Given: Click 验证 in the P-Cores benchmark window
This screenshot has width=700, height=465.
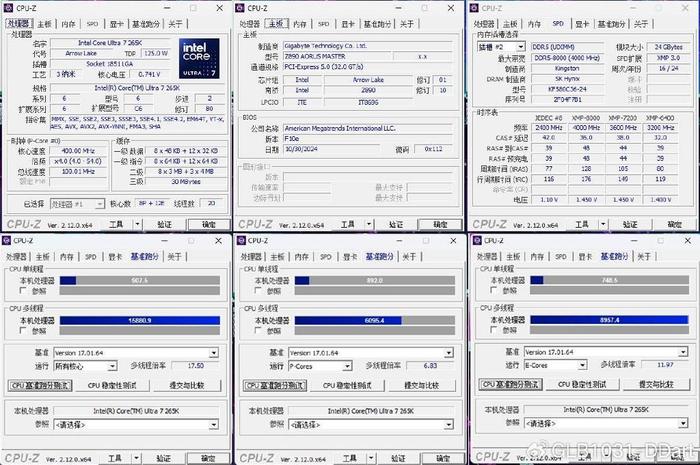Looking at the screenshot, I should tap(398, 458).
